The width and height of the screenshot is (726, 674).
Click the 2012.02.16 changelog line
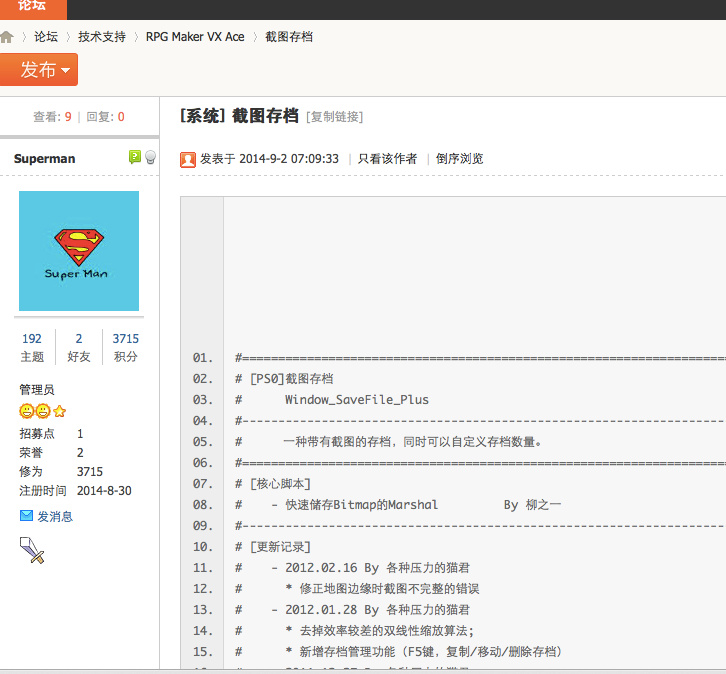(370, 568)
